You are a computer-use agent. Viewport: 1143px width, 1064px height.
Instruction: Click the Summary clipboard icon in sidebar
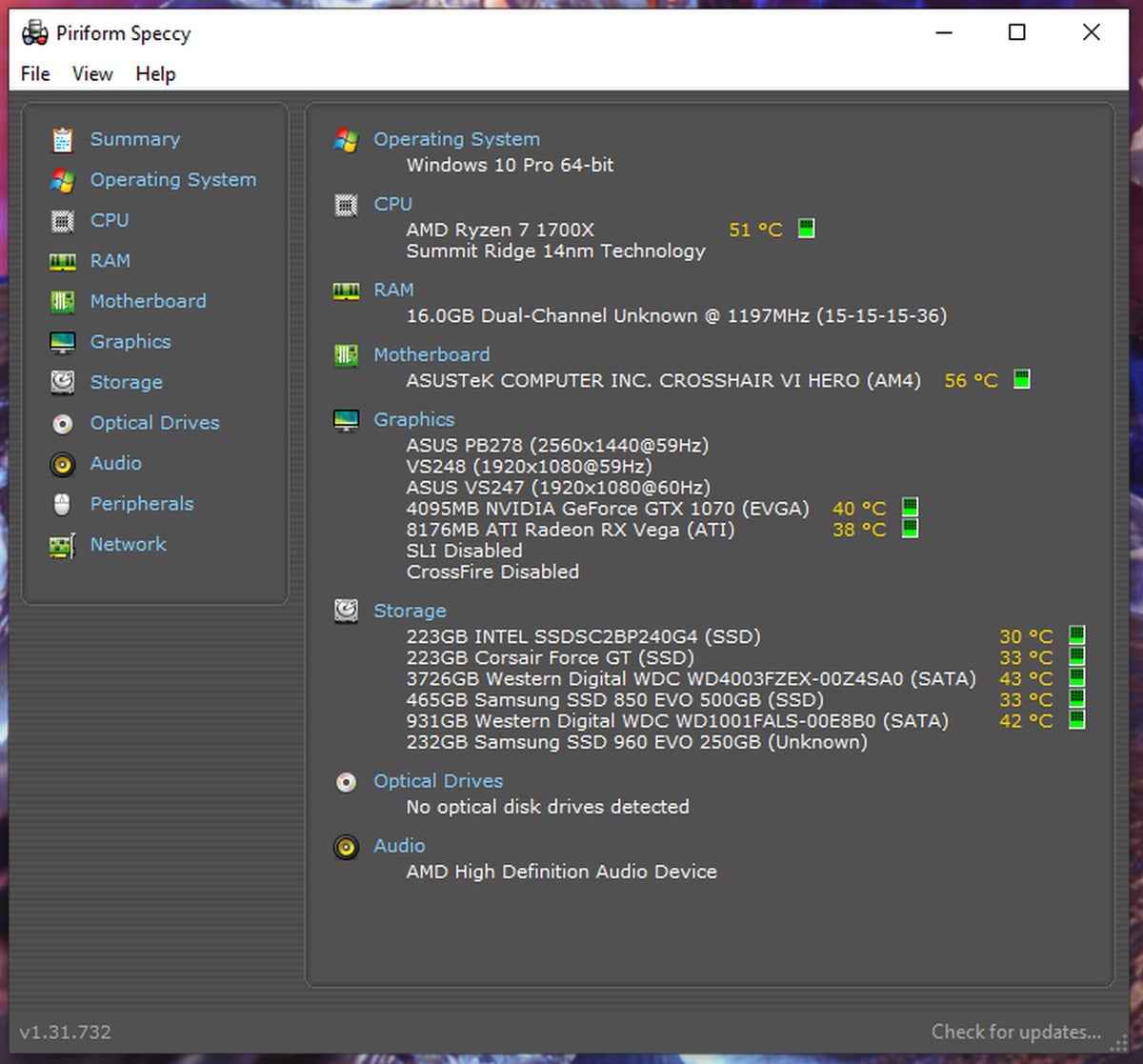[x=63, y=140]
